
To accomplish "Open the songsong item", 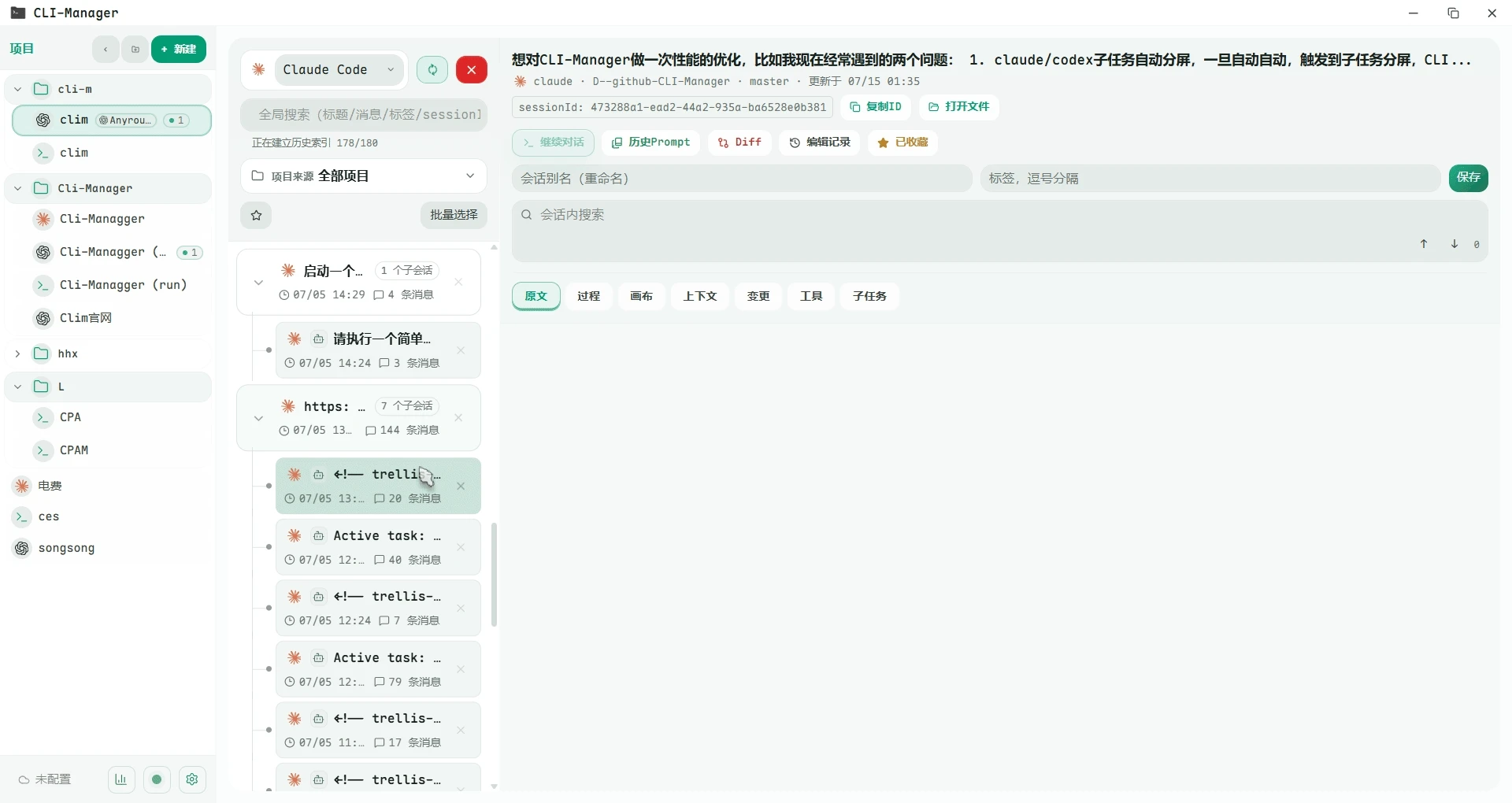I will pos(108,548).
